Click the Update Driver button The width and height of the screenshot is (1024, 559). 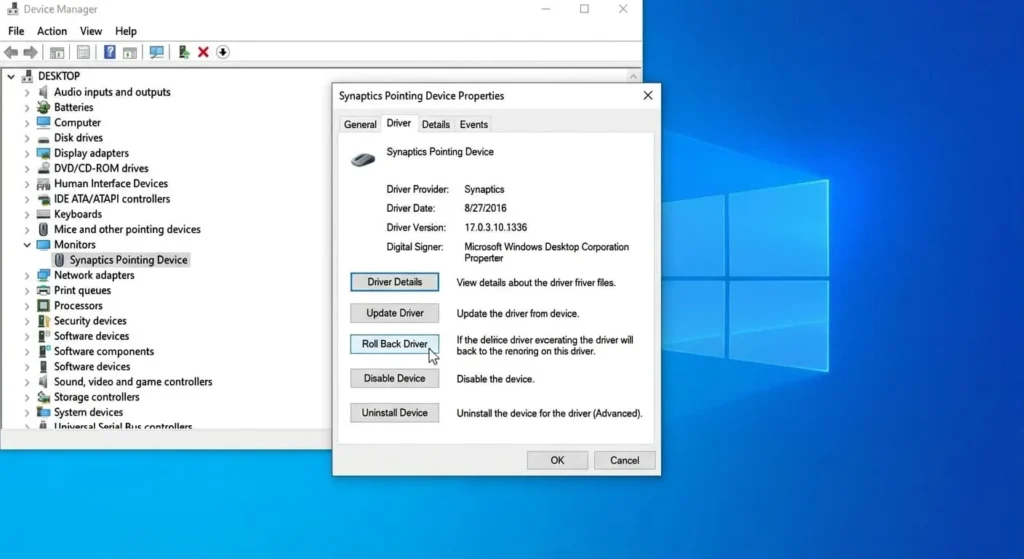[394, 313]
